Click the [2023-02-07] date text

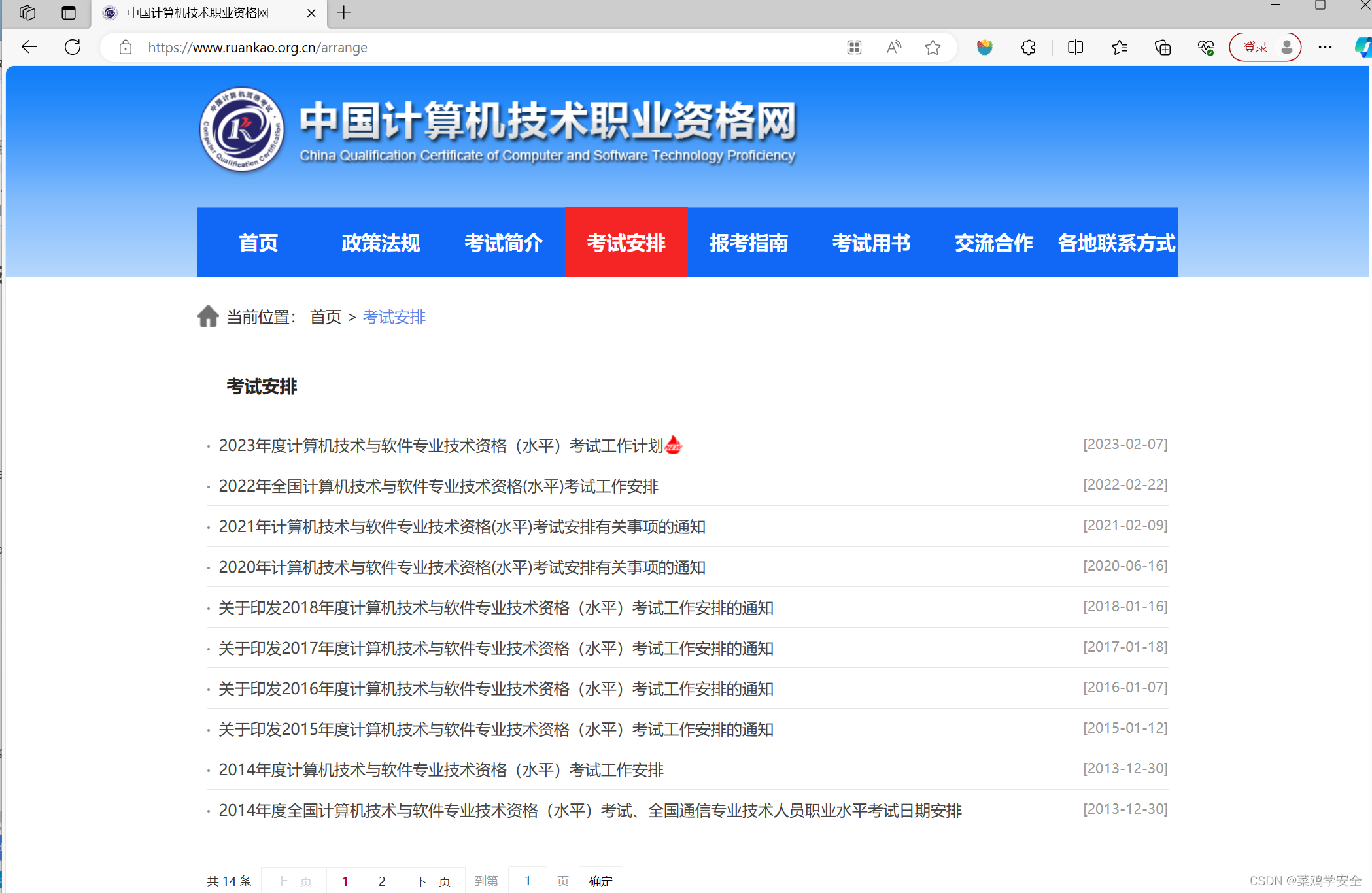[x=1125, y=445]
